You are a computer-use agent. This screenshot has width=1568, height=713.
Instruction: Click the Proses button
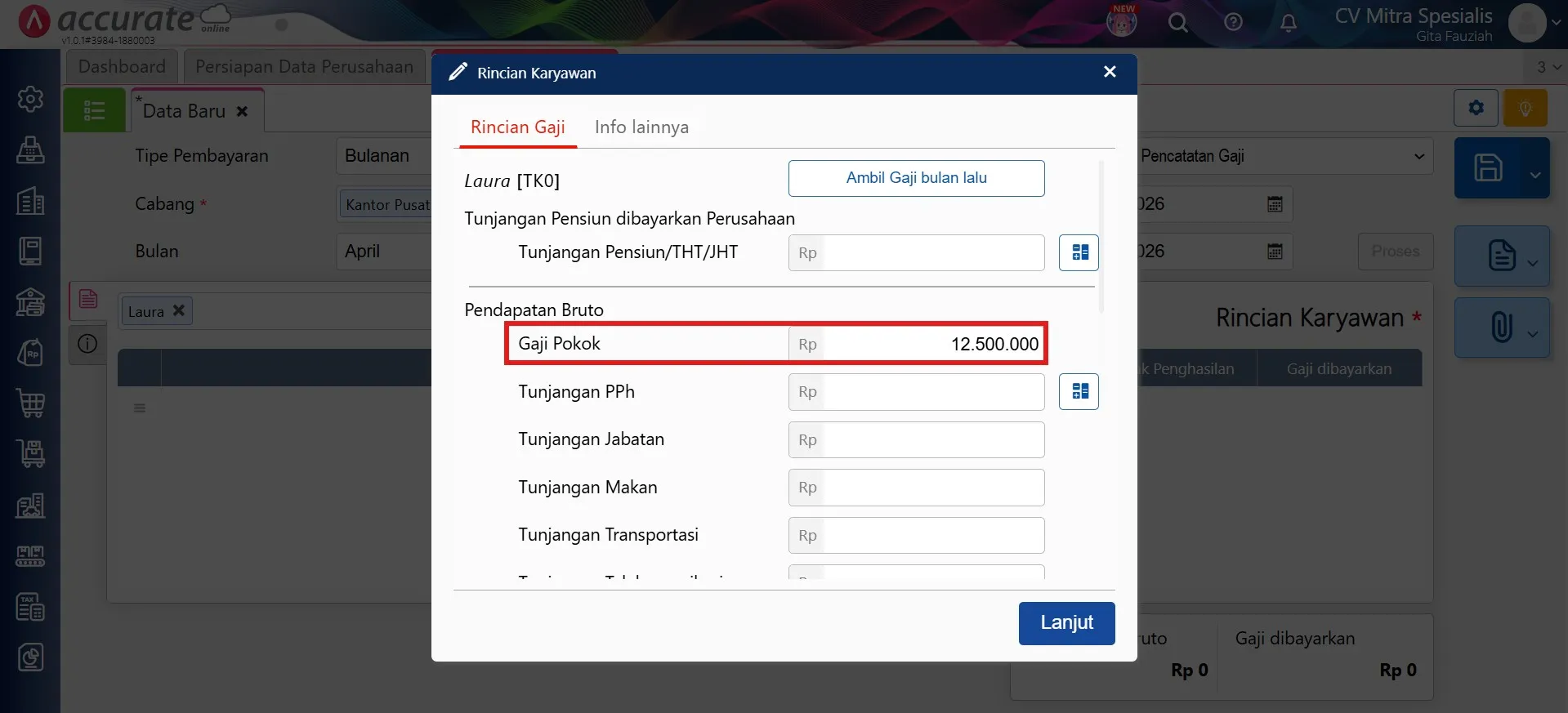pyautogui.click(x=1396, y=252)
